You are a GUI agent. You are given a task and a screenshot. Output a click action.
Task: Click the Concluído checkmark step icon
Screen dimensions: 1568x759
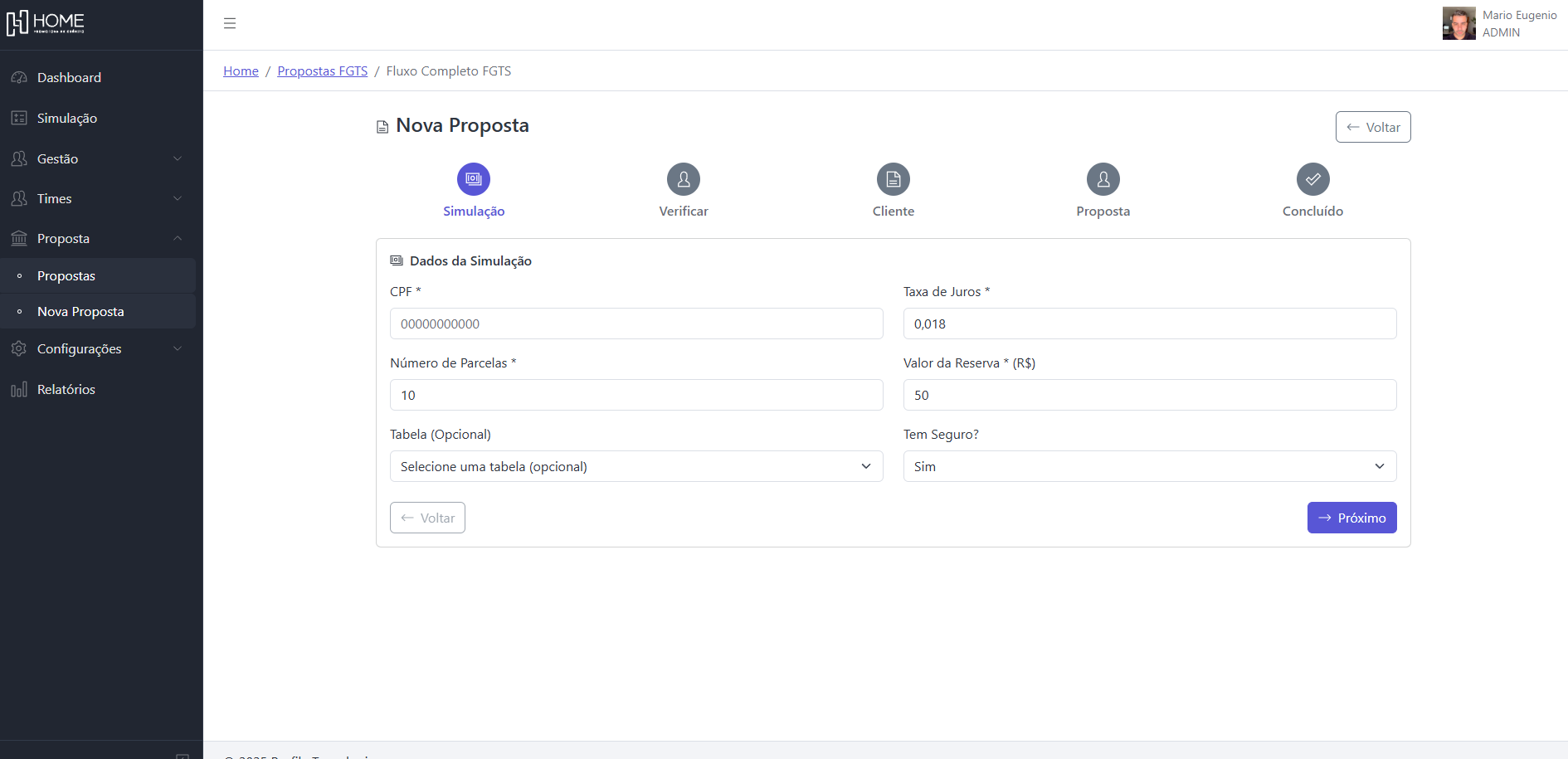(x=1312, y=179)
